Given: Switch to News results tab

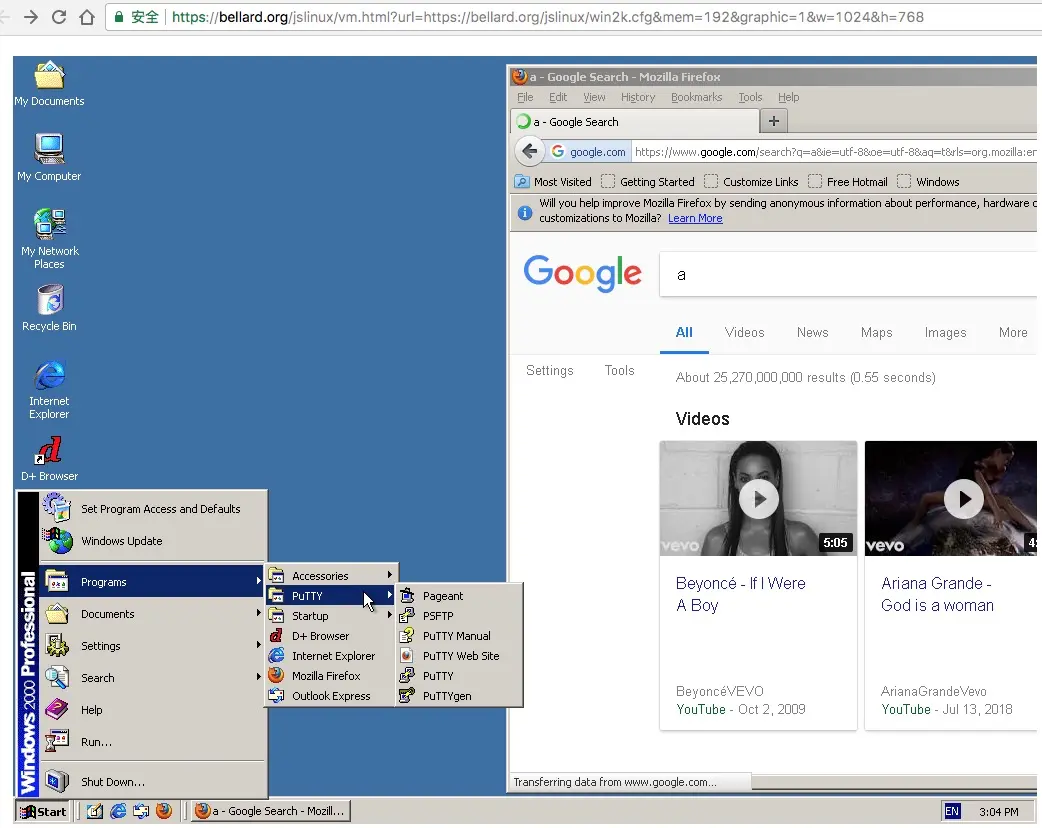Looking at the screenshot, I should pyautogui.click(x=812, y=332).
